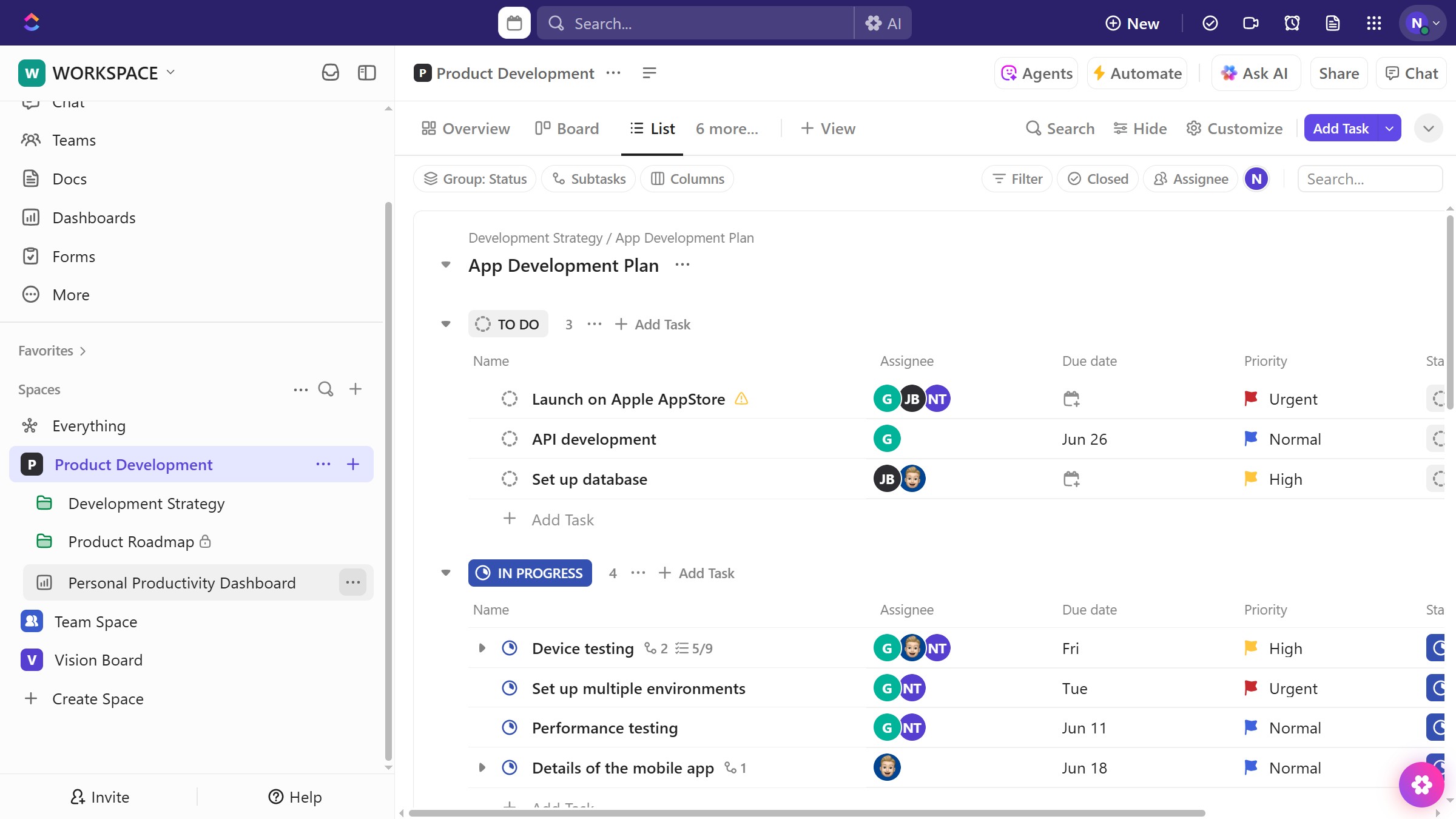Launch AI from the search bar
Image resolution: width=1456 pixels, height=819 pixels.
(883, 23)
